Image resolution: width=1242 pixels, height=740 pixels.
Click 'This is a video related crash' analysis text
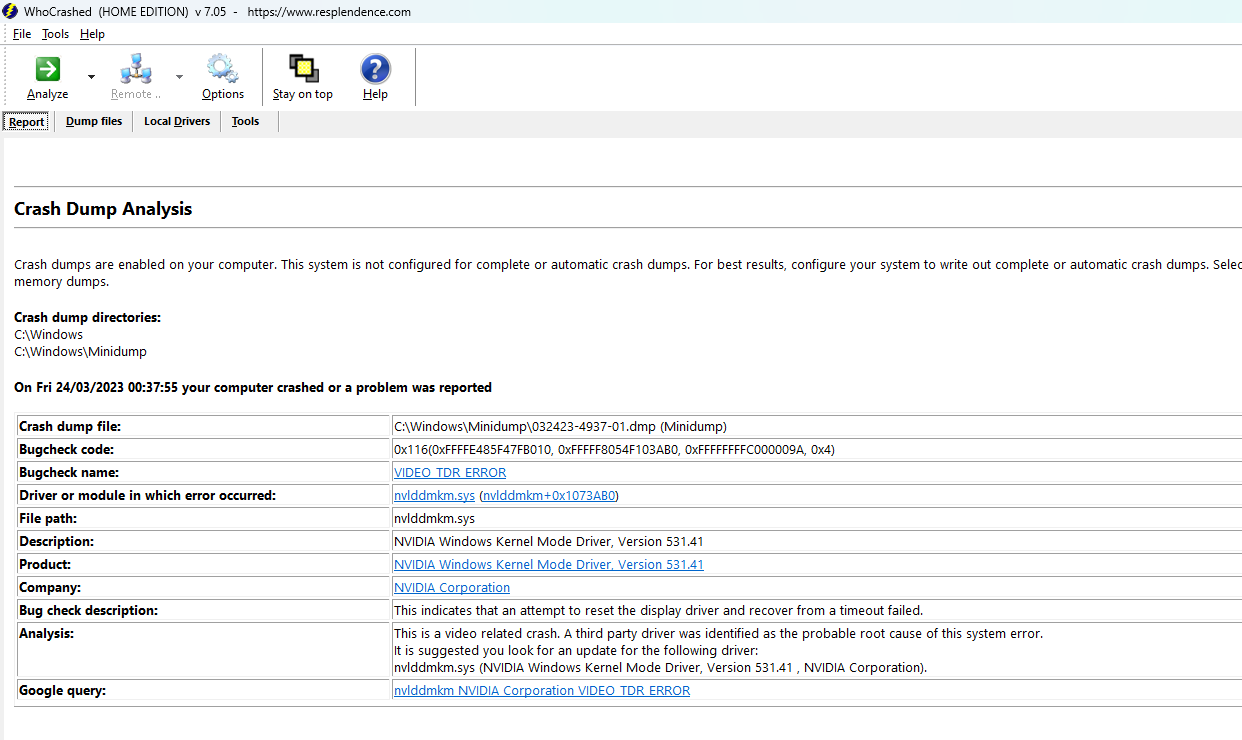point(718,634)
